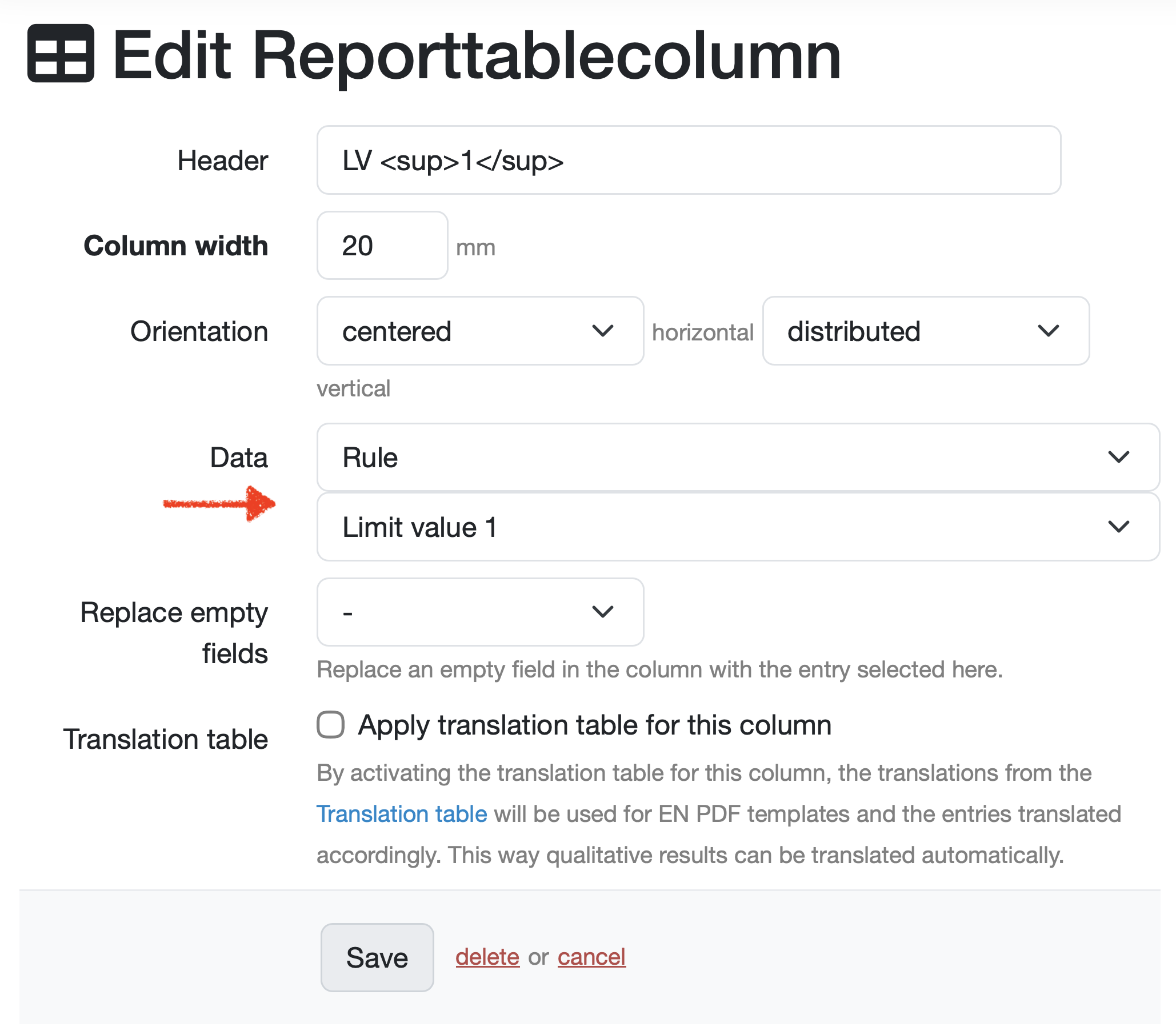Image resolution: width=1176 pixels, height=1035 pixels.
Task: Click the Edit Reporttablecolumn heading
Action: (x=477, y=56)
